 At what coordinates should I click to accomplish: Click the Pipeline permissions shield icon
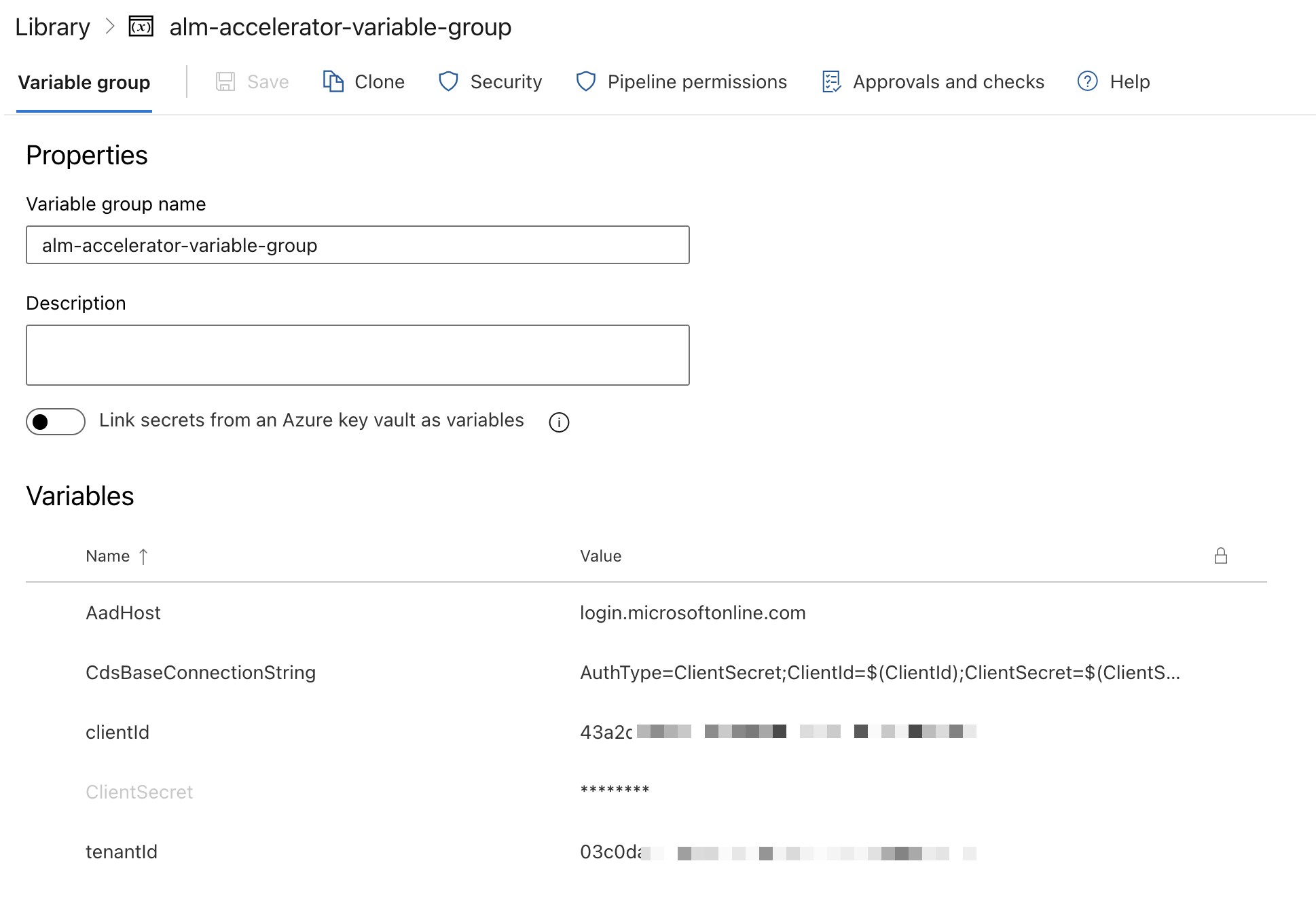tap(586, 81)
